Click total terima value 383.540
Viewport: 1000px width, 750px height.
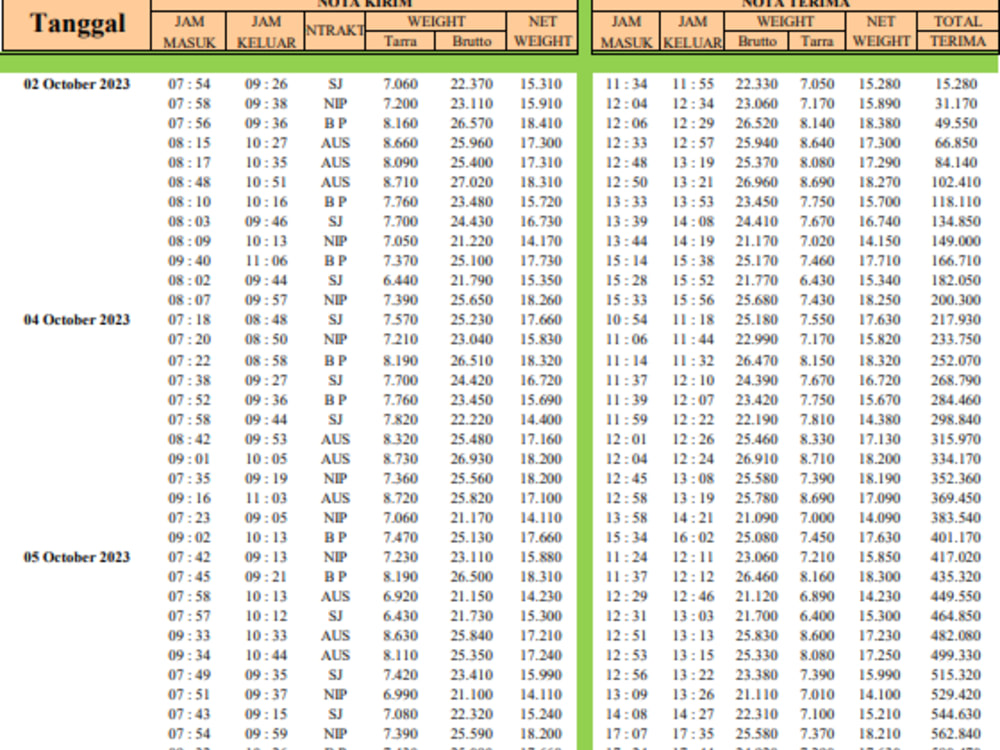click(956, 518)
